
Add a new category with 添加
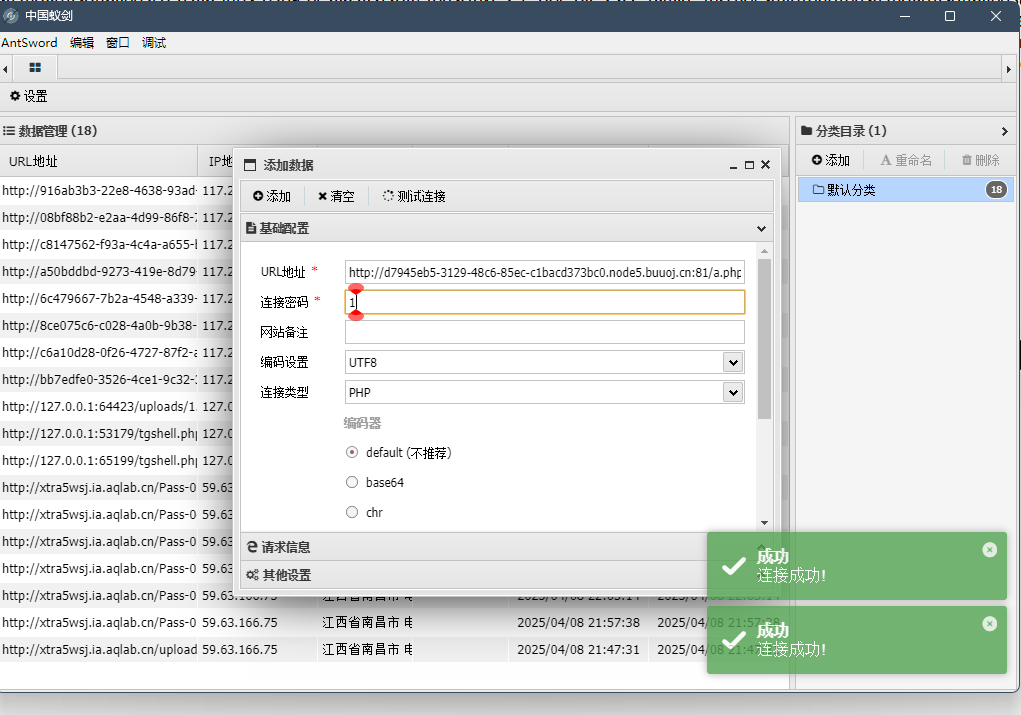(830, 160)
